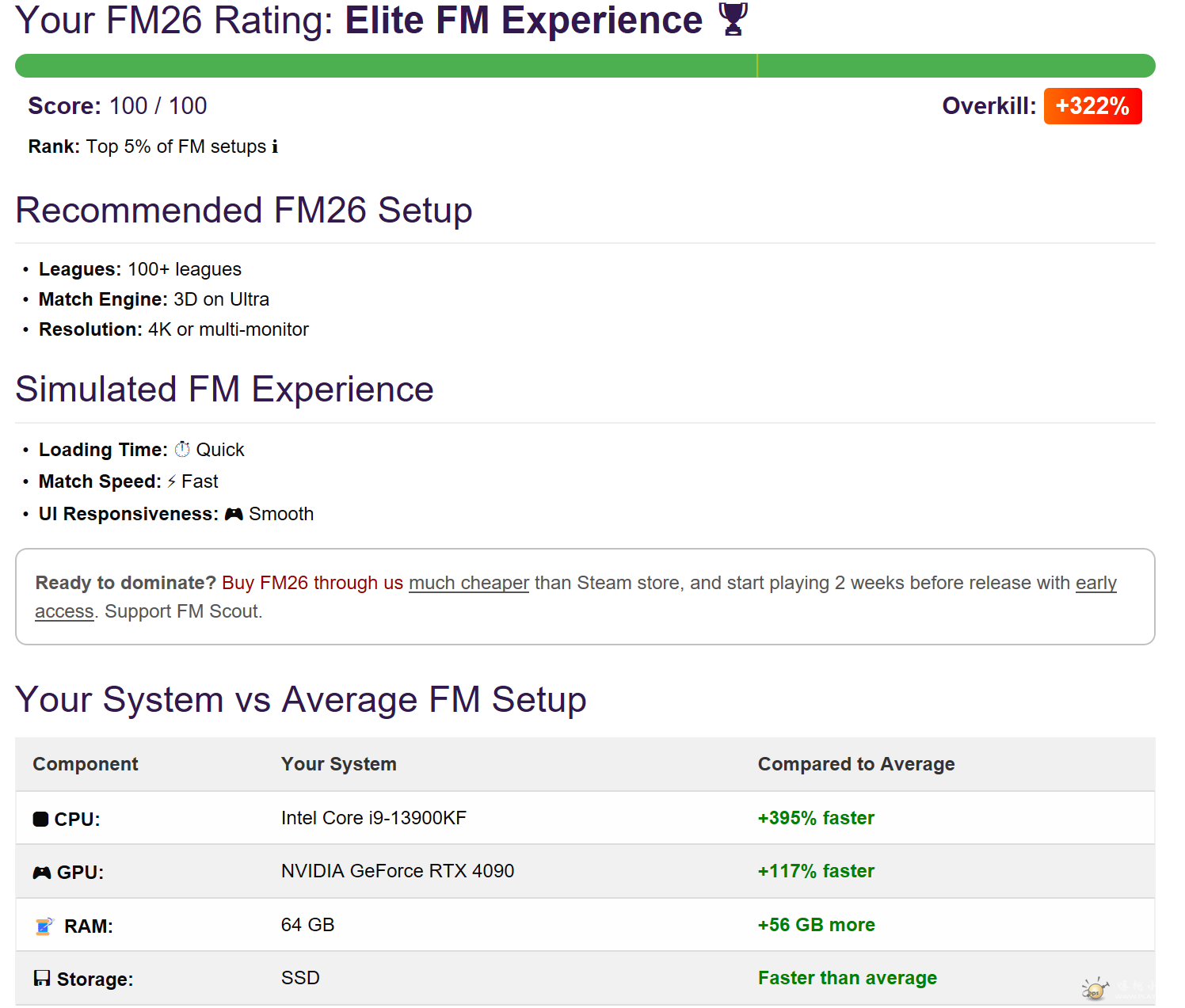Click the gamepad icon in GPU row
Image resolution: width=1185 pixels, height=1008 pixels.
[x=42, y=873]
